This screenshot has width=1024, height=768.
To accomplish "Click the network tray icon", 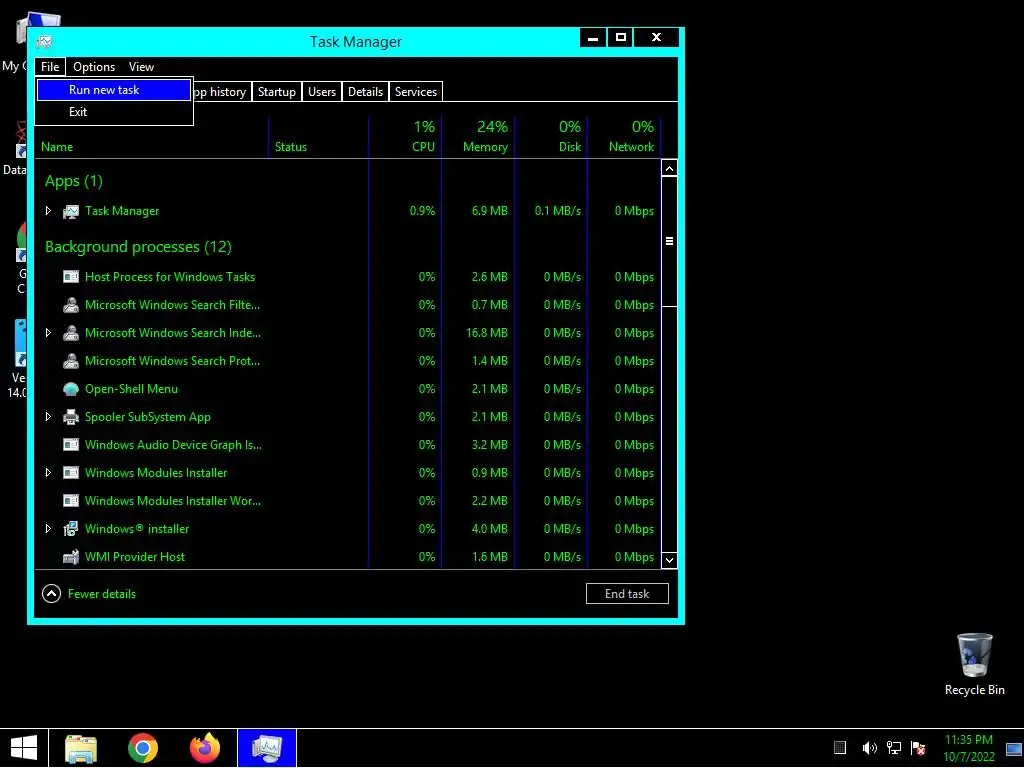I will point(893,748).
